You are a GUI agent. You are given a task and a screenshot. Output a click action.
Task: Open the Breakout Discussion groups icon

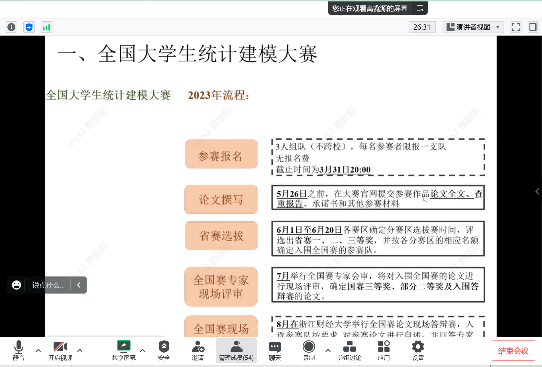tap(349, 350)
